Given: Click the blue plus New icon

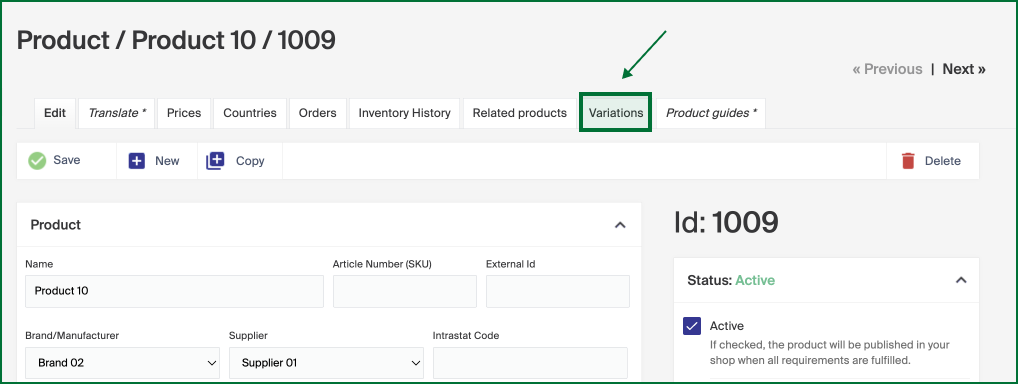Looking at the screenshot, I should click(137, 161).
